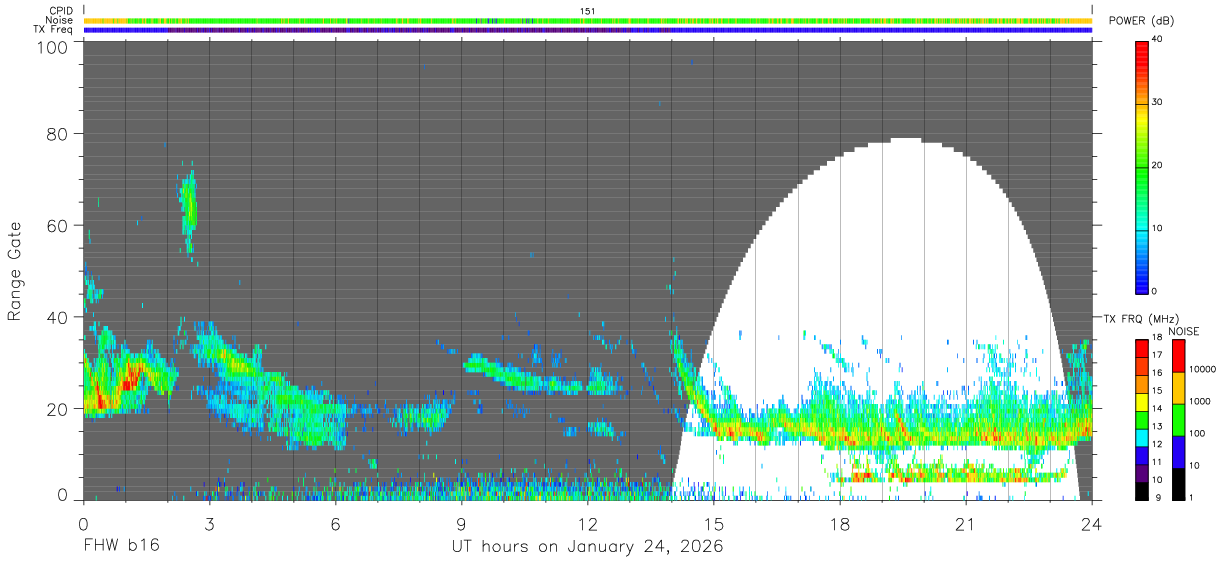
Task: Click the green segment of the NOISE color bar
Action: point(1177,420)
